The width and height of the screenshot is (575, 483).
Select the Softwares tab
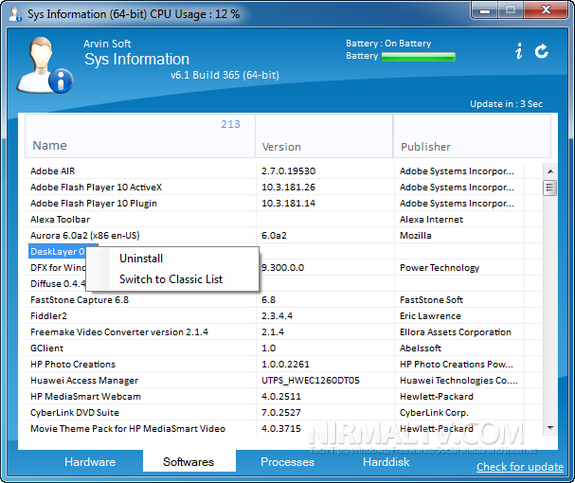coord(188,462)
